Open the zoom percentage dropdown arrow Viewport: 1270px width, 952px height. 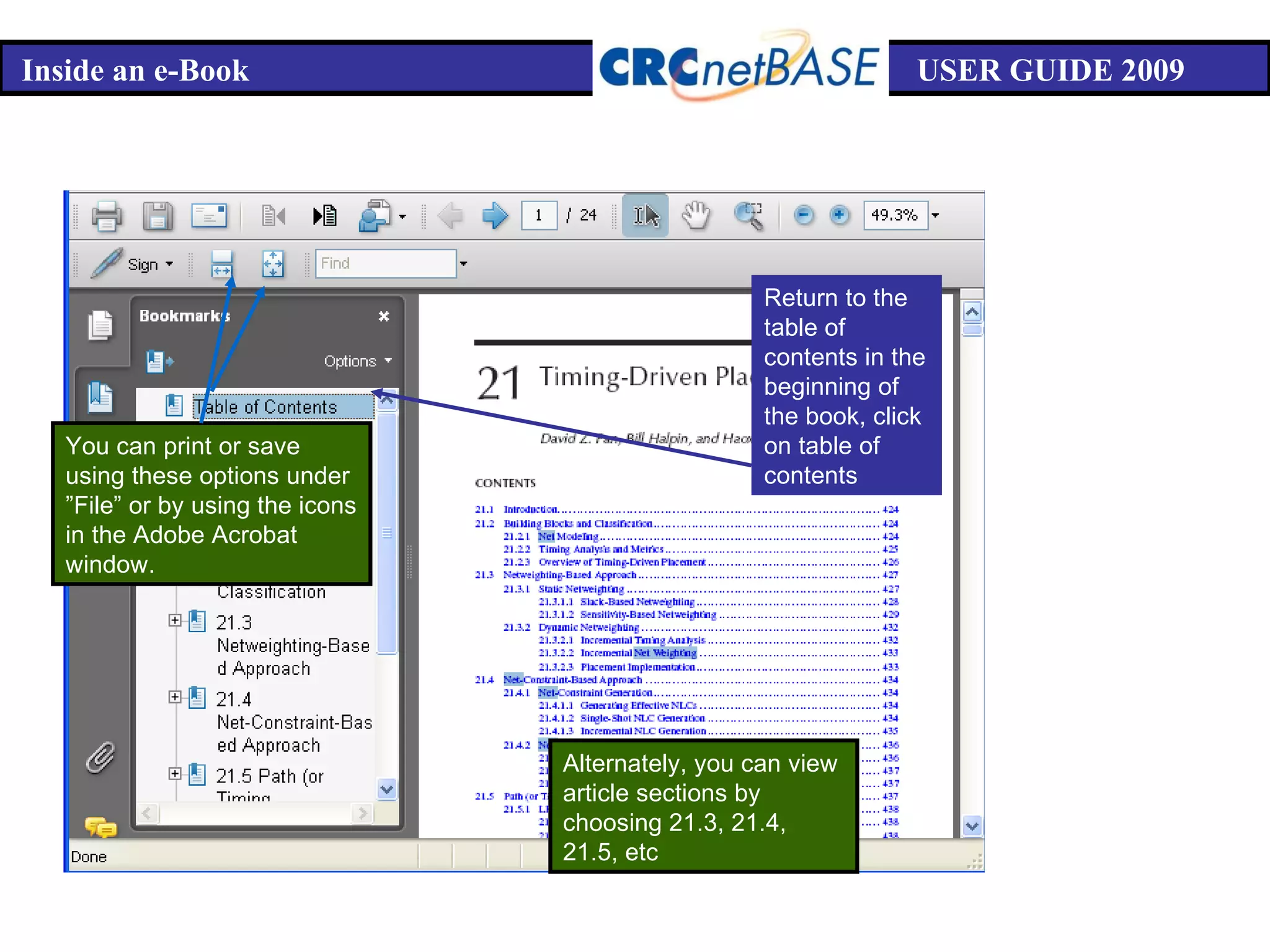pyautogui.click(x=935, y=216)
